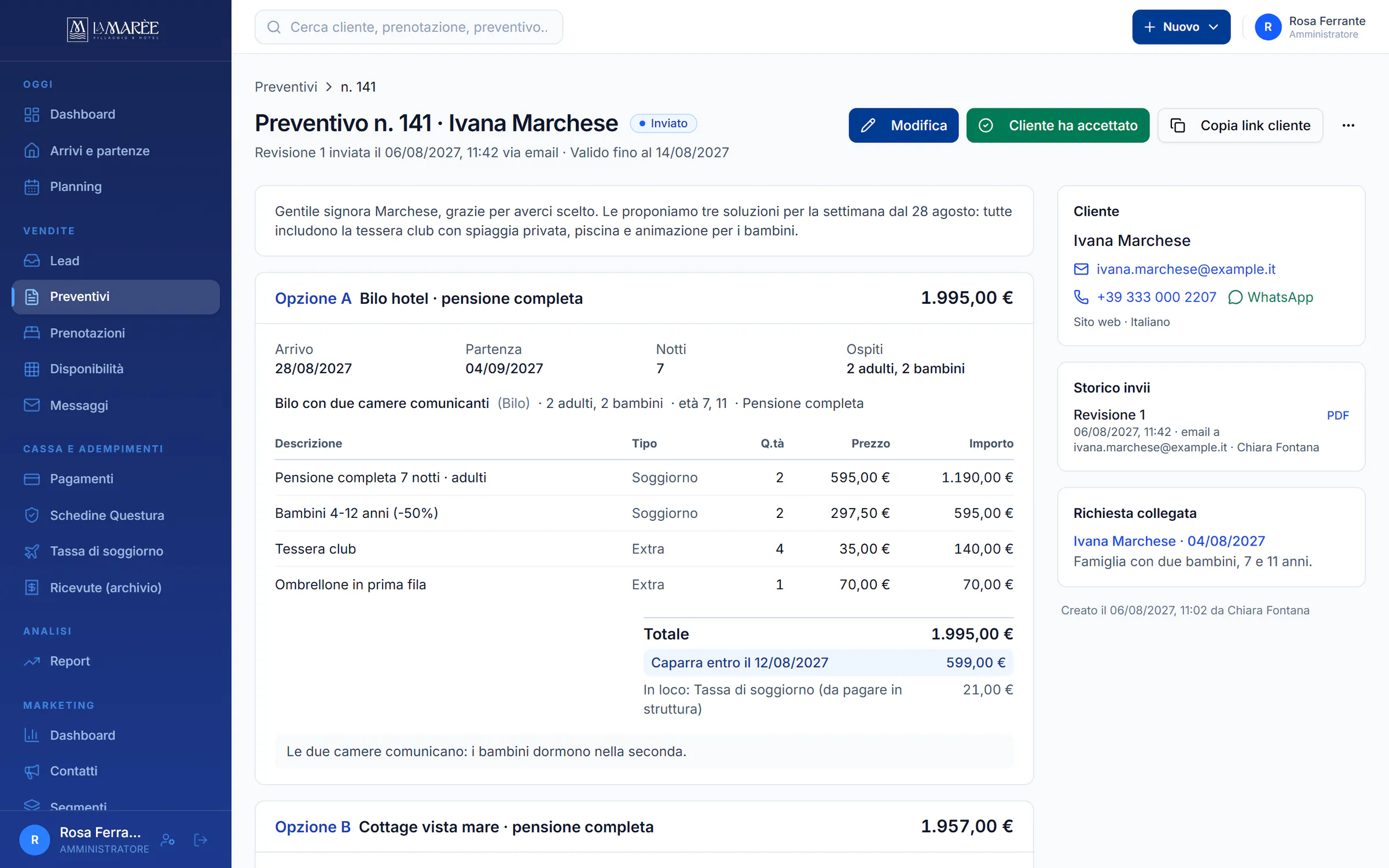Open Rosa Ferrante profile menu in header

coord(1309,27)
